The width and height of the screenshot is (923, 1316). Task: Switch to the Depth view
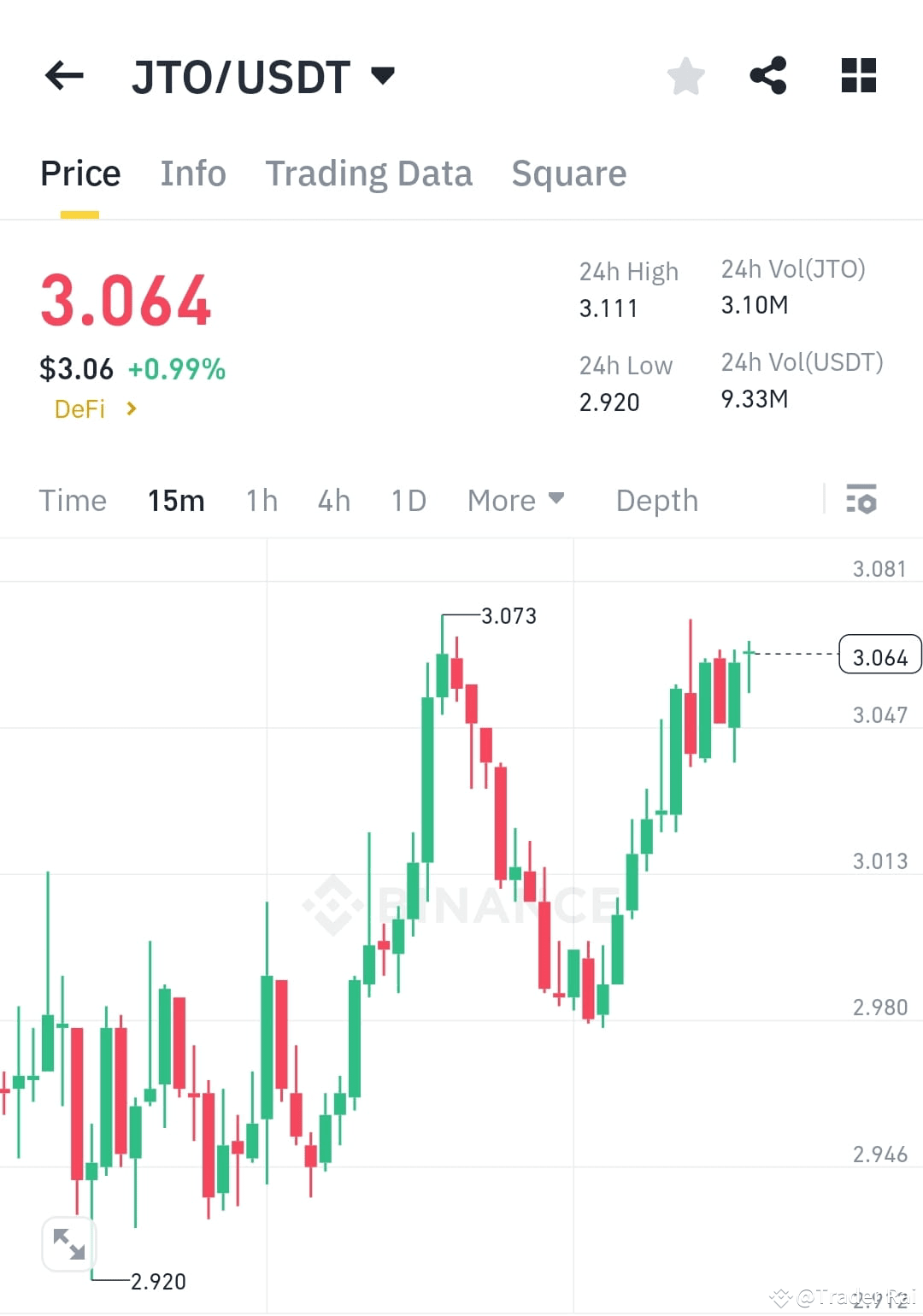pos(656,500)
